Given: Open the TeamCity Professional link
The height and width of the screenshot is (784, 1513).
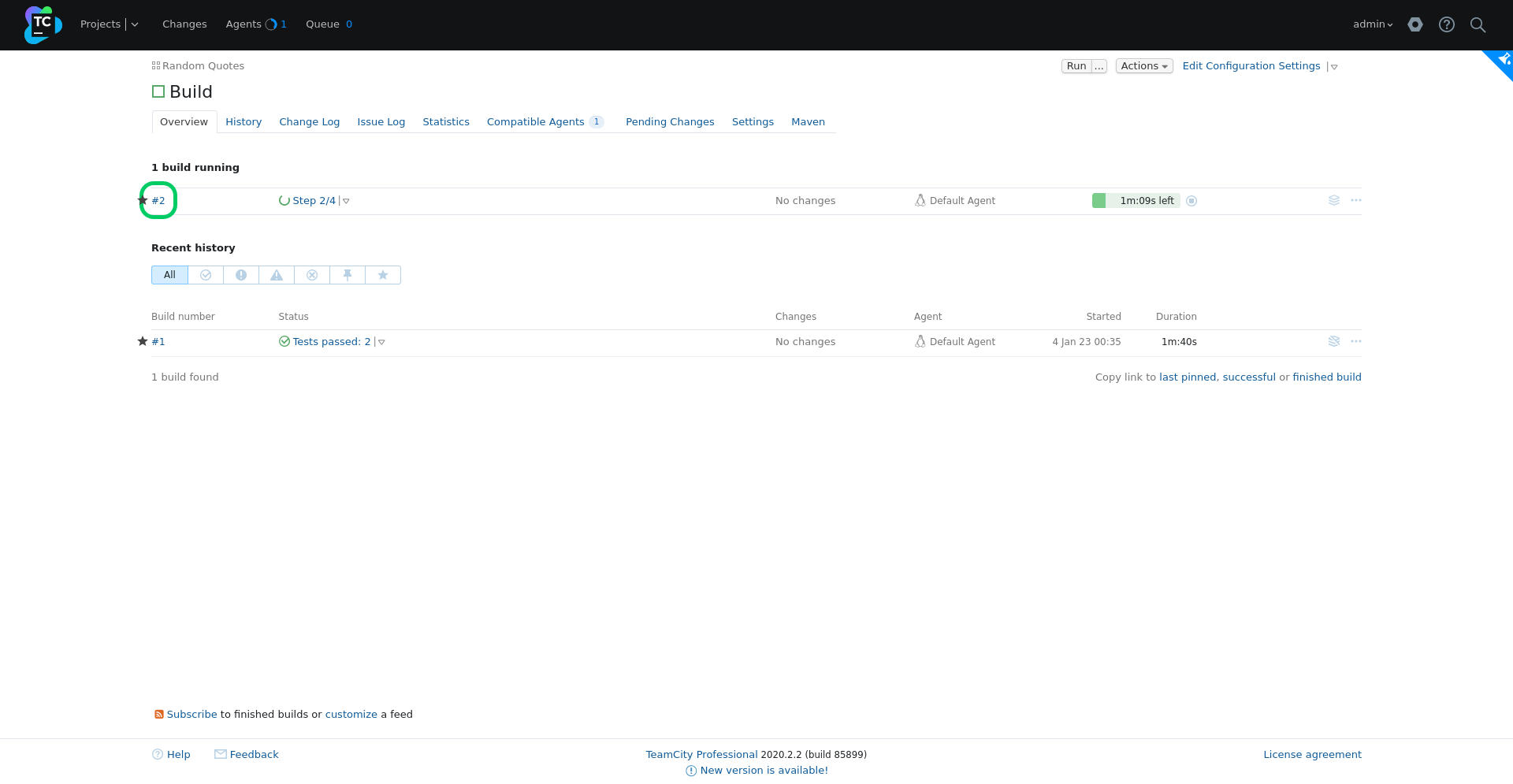Looking at the screenshot, I should [x=701, y=754].
